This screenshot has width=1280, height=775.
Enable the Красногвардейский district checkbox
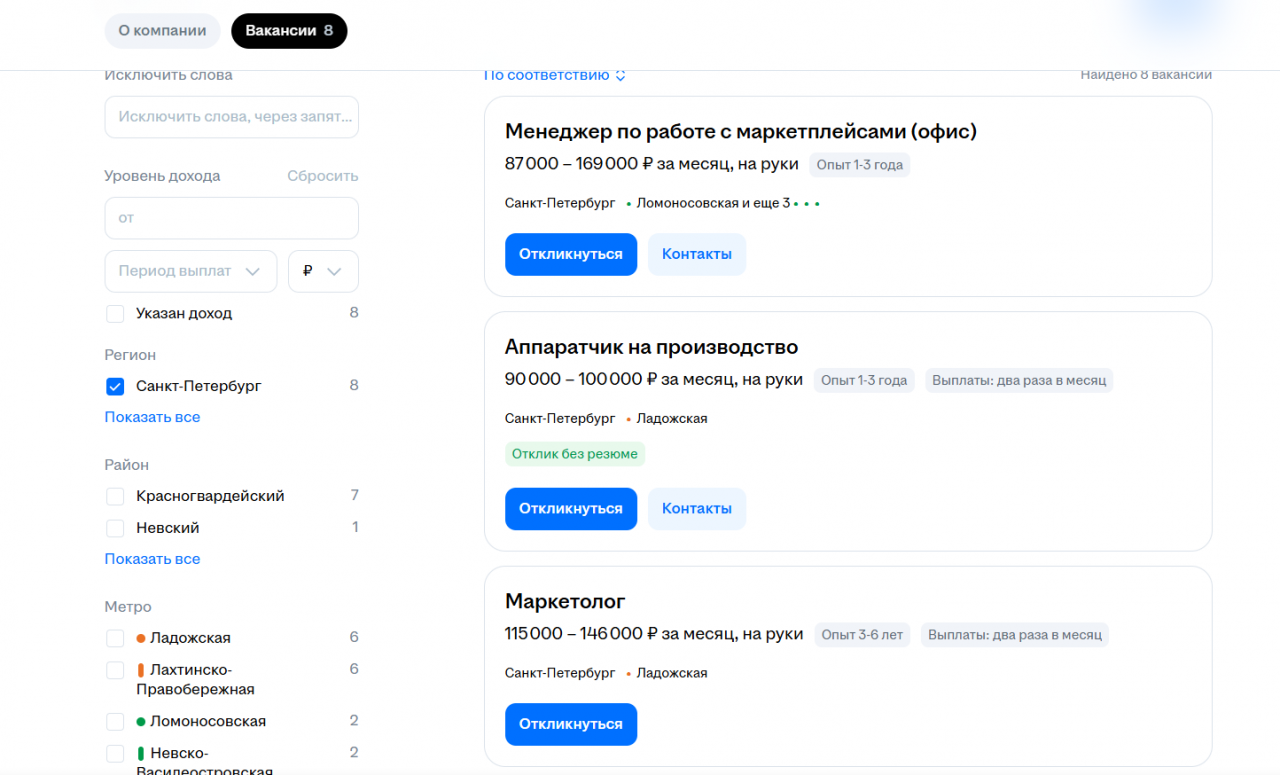click(x=115, y=496)
